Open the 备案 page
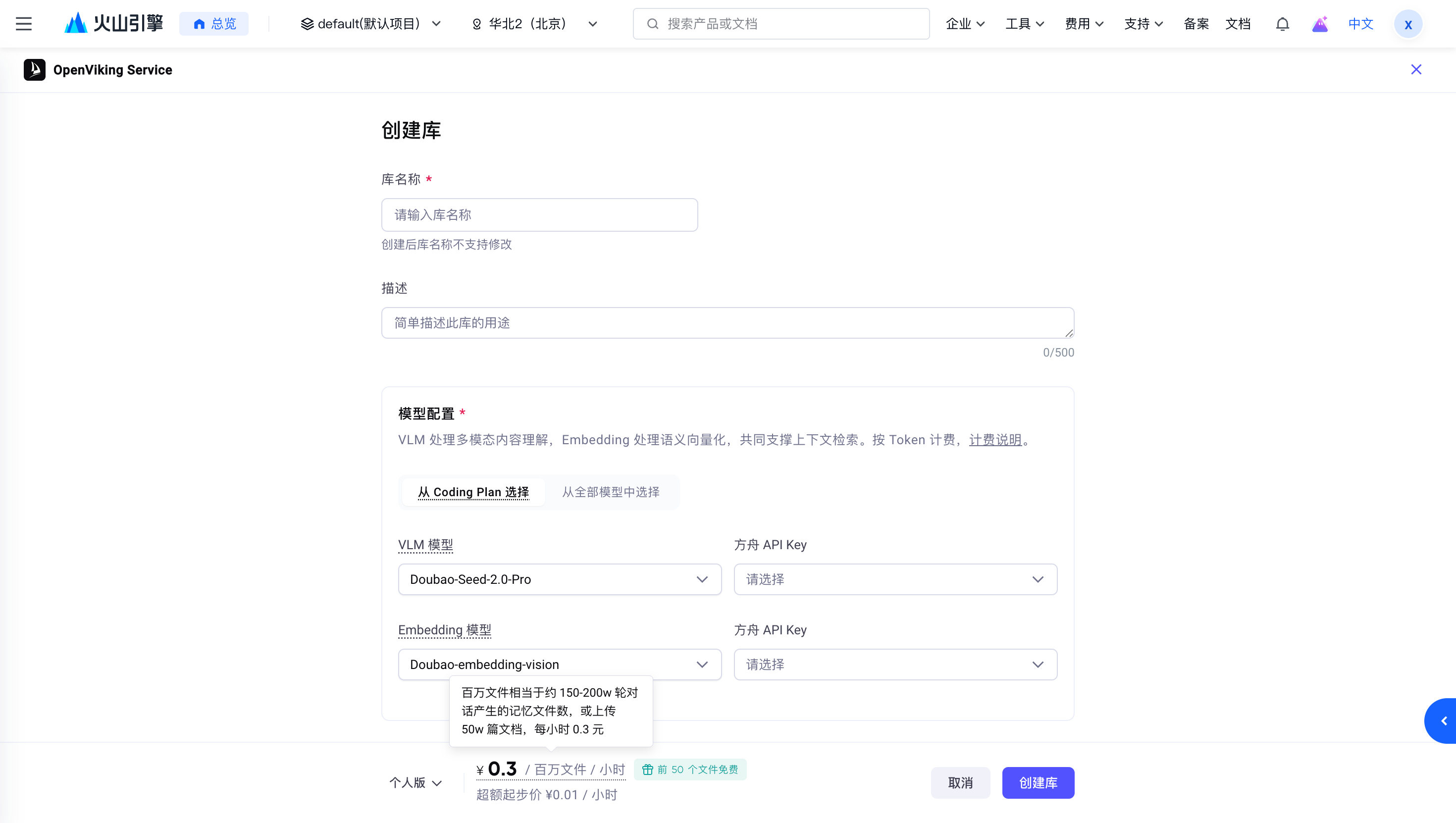 pos(1196,24)
